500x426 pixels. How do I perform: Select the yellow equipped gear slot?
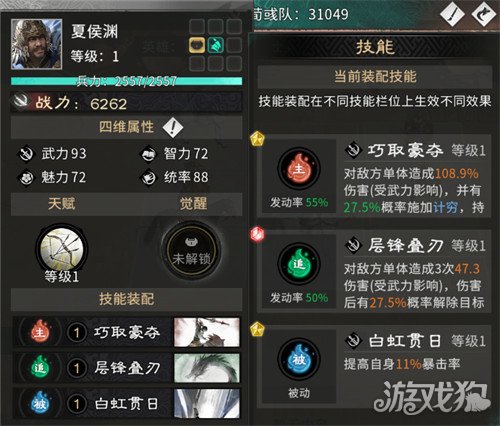coord(197,45)
